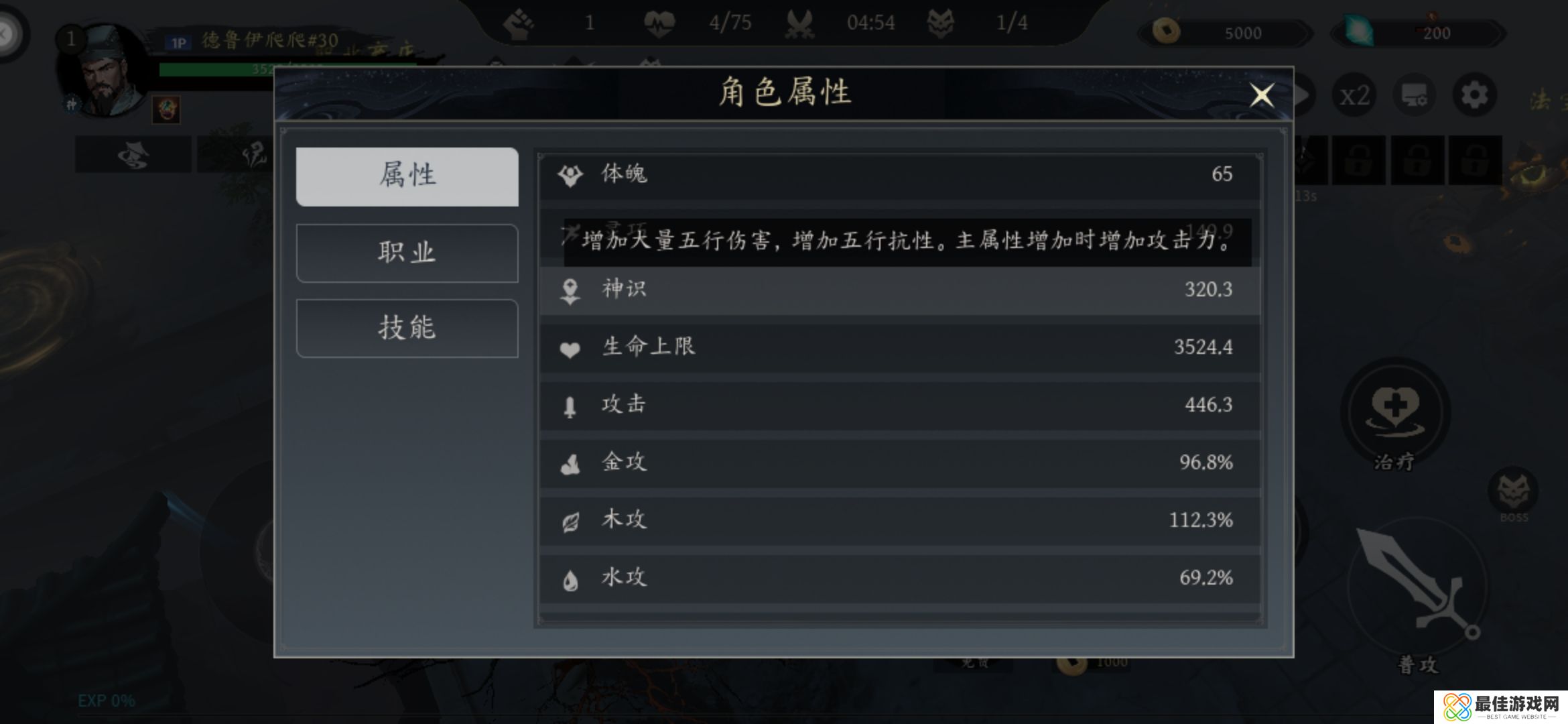This screenshot has height=724, width=1568.
Task: Select the 体魄 attribute row
Action: tap(899, 174)
